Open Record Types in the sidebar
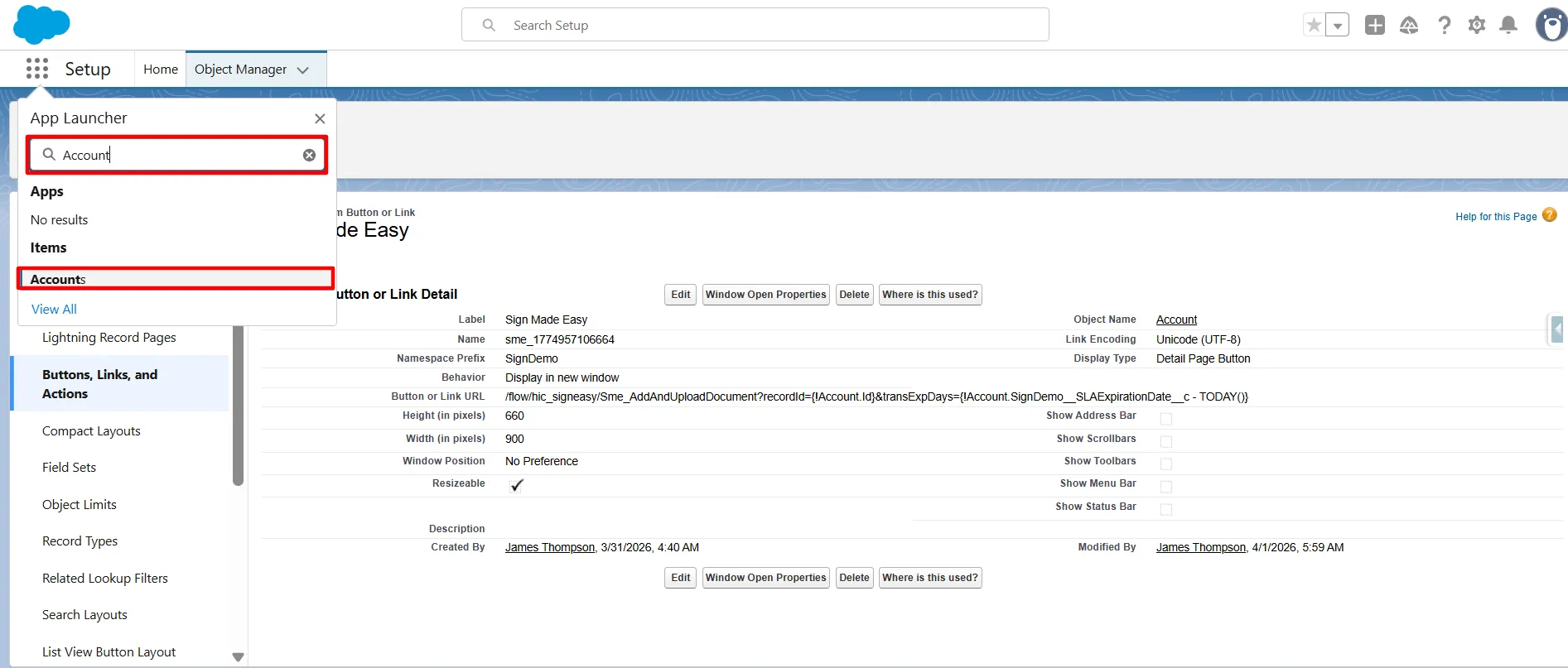 [x=80, y=541]
